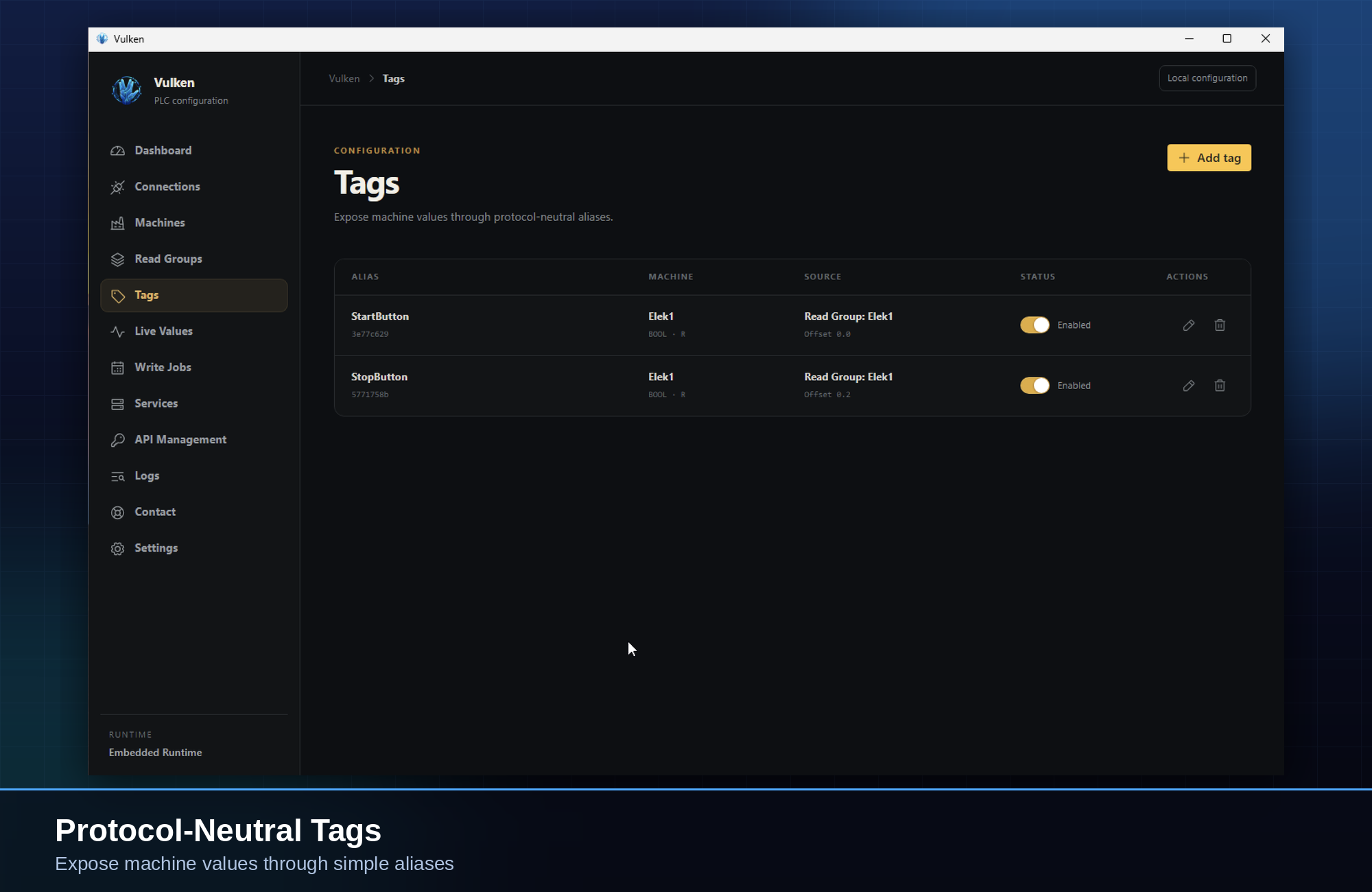1372x892 pixels.
Task: Edit the StartButton tag with pencil icon
Action: tap(1189, 325)
